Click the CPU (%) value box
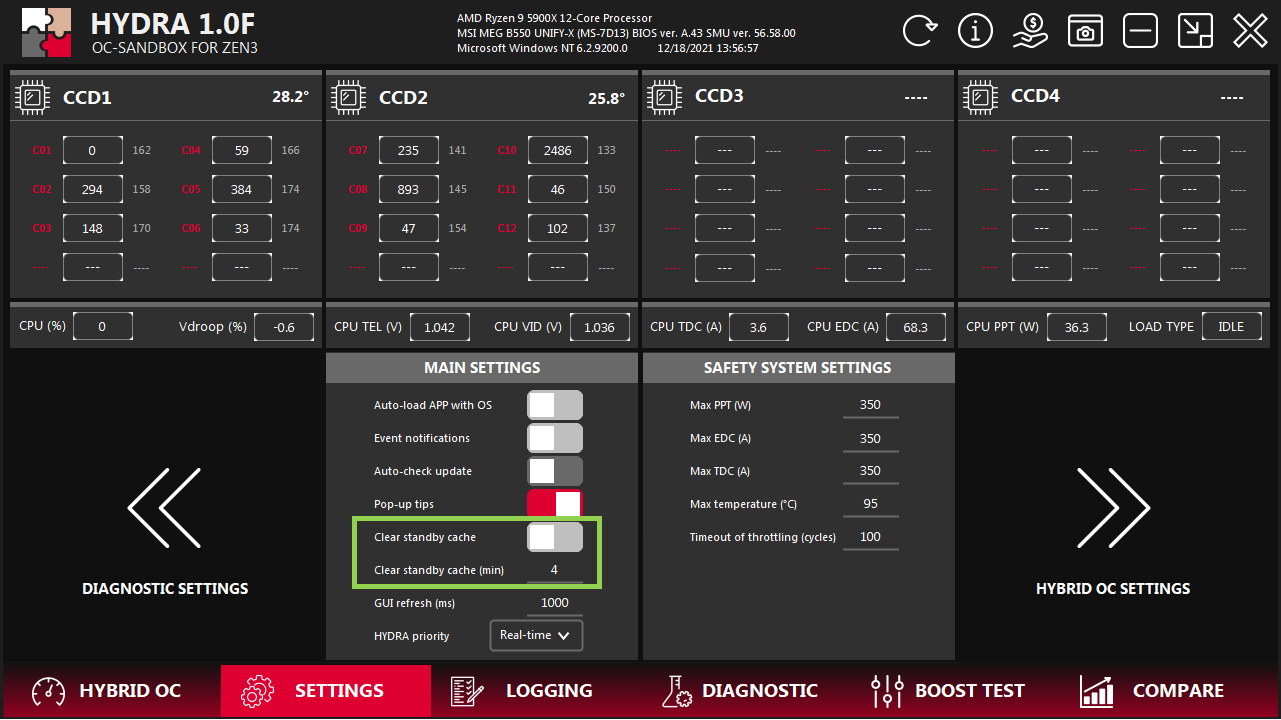Viewport: 1281px width, 720px height. click(102, 327)
